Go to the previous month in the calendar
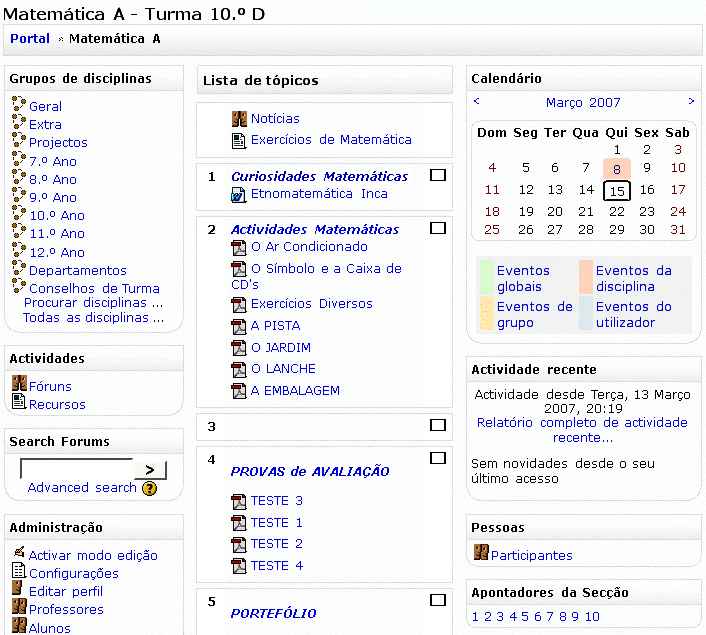The height and width of the screenshot is (635, 706). click(x=477, y=101)
